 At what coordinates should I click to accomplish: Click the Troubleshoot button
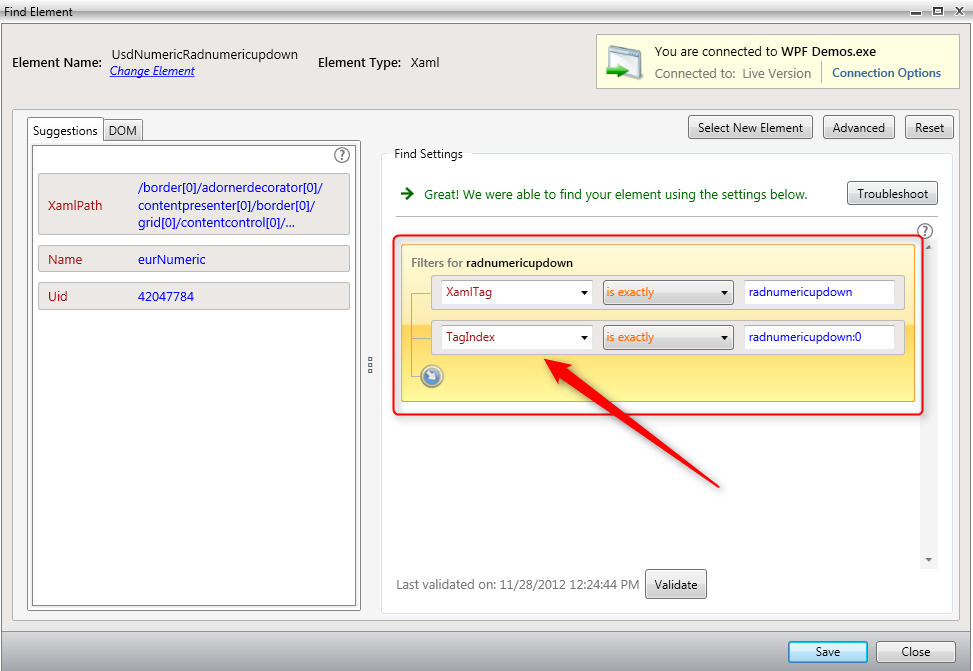coord(892,193)
